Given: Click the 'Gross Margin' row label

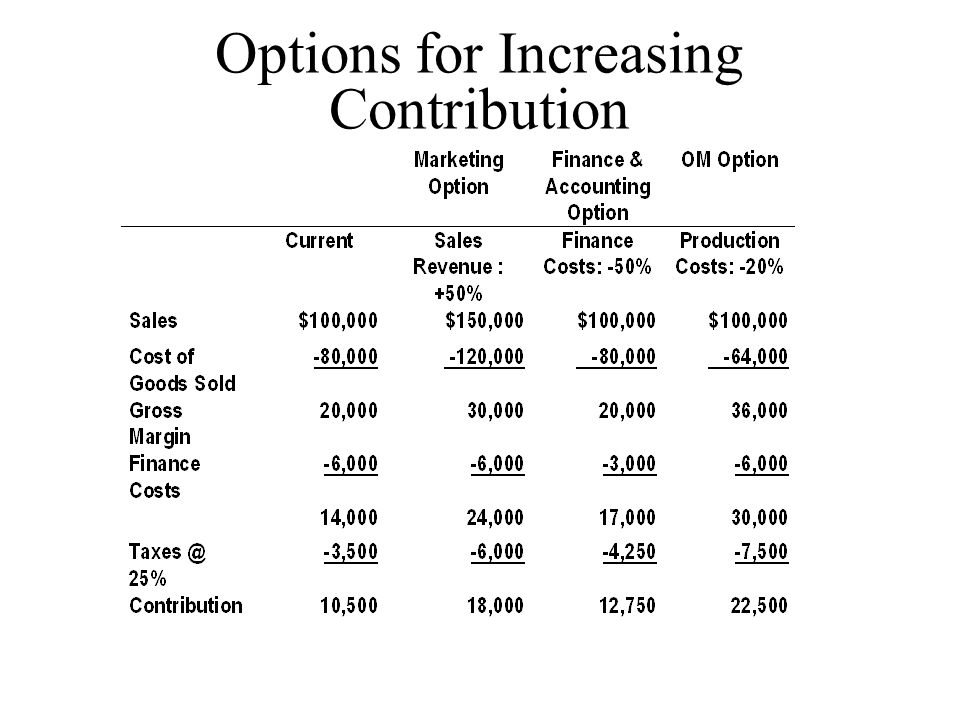Looking at the screenshot, I should click(160, 424).
